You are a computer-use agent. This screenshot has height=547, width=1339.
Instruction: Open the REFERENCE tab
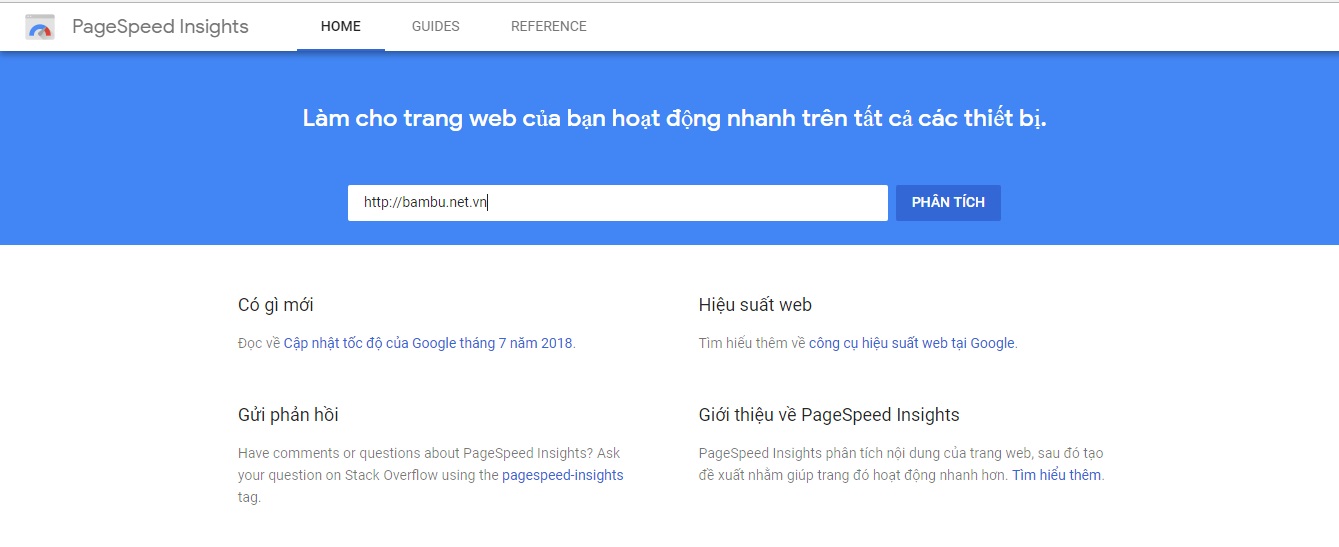(x=549, y=27)
